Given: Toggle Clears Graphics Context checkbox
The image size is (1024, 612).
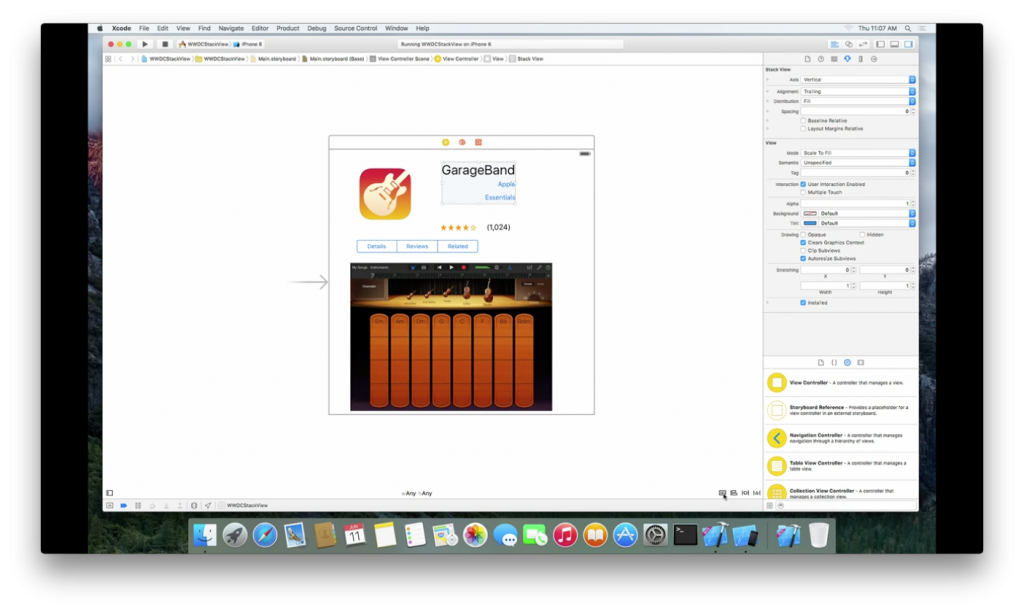Looking at the screenshot, I should (x=803, y=242).
